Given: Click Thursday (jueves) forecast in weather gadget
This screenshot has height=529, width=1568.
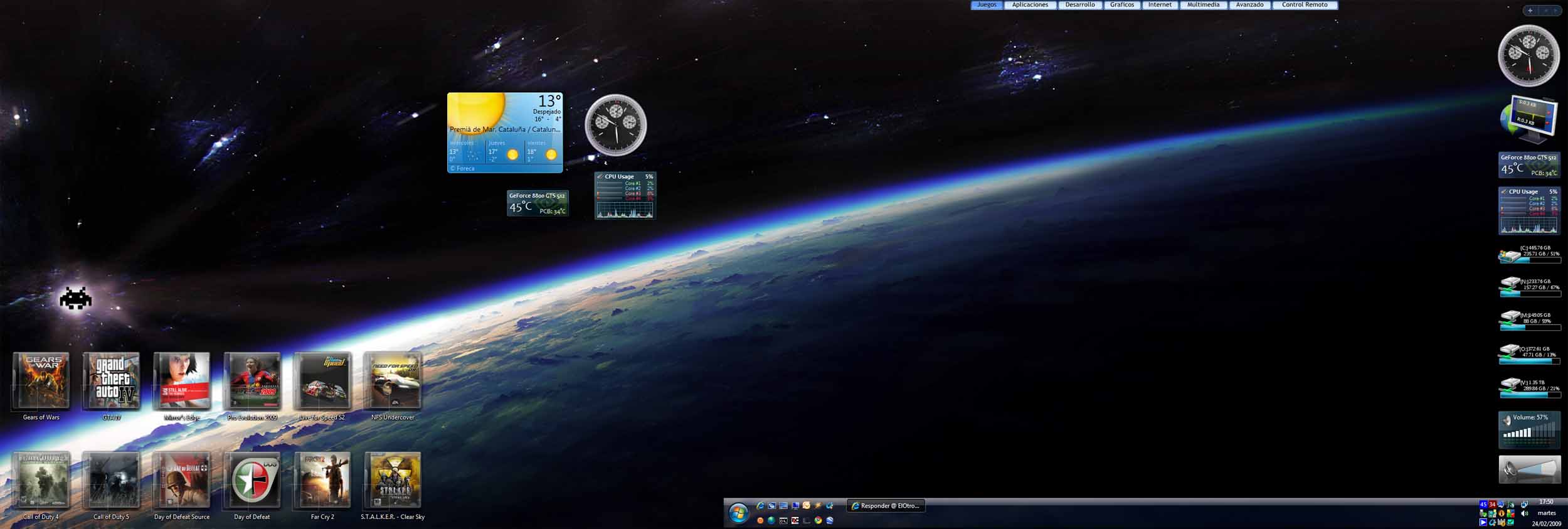Looking at the screenshot, I should (506, 151).
